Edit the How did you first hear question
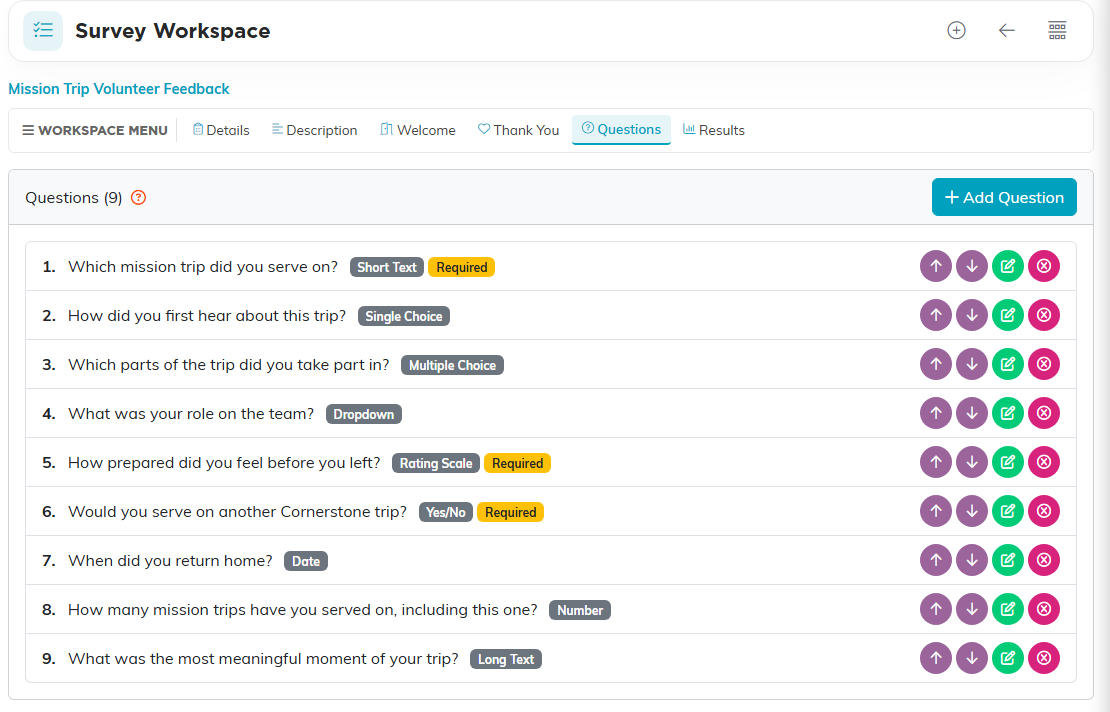Image resolution: width=1110 pixels, height=712 pixels. (1008, 315)
